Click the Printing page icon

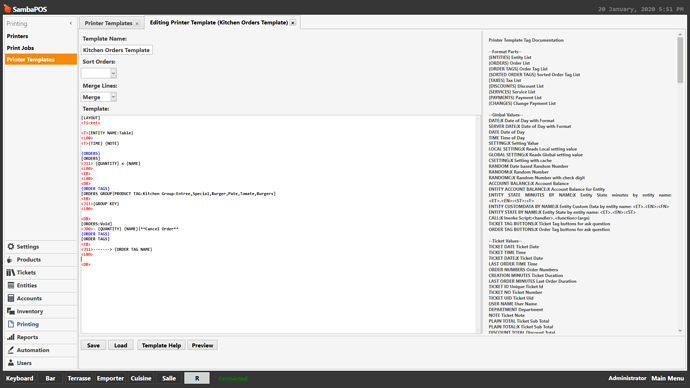11,324
